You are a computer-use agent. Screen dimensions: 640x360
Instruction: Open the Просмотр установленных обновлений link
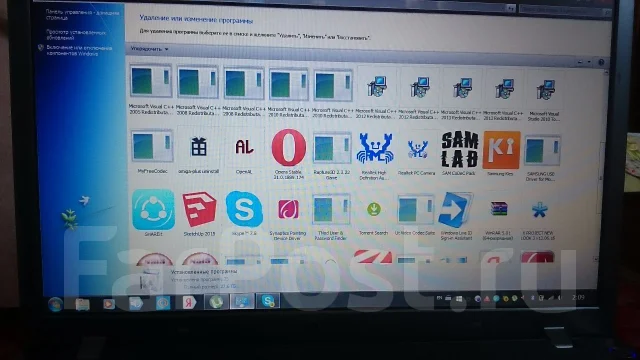pyautogui.click(x=76, y=35)
